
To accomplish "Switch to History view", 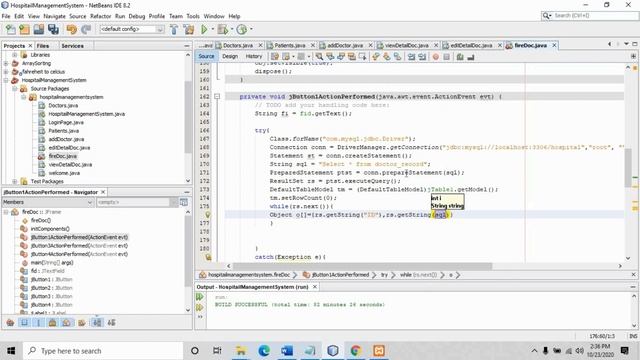I will 253,56.
